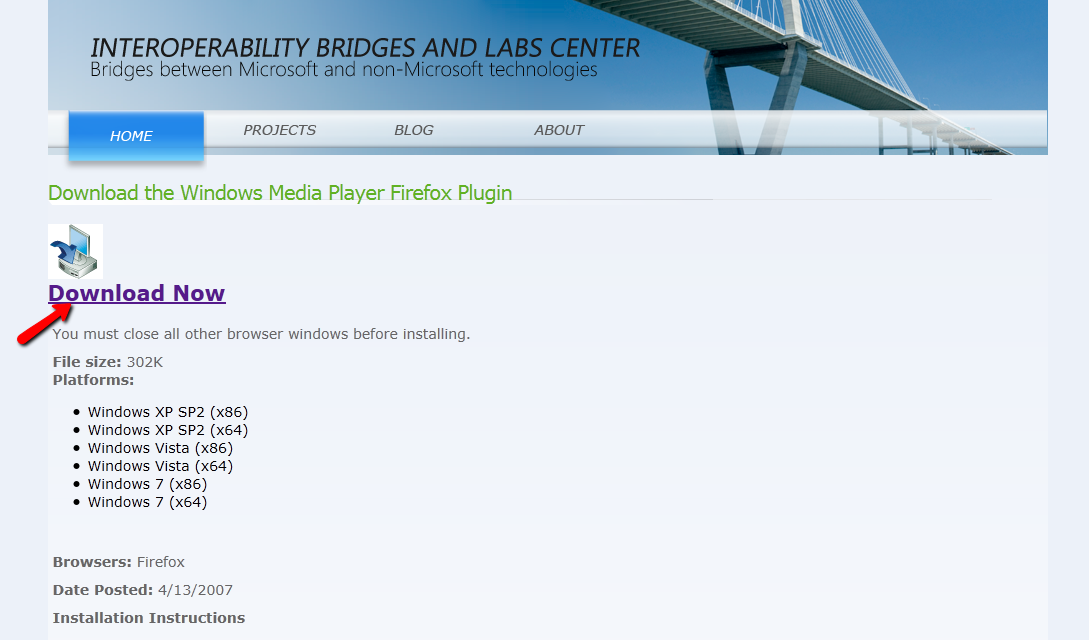Image resolution: width=1089 pixels, height=640 pixels.
Task: Select the Windows Media Player Firefox Plugin heading
Action: (280, 192)
